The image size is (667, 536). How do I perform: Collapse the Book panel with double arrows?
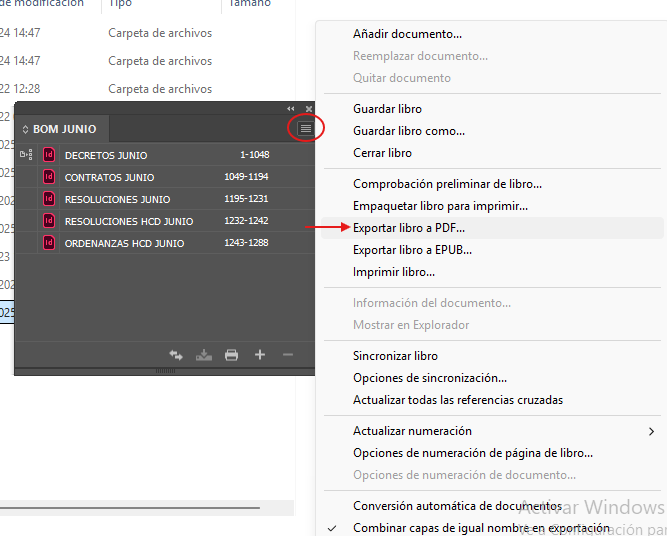291,108
